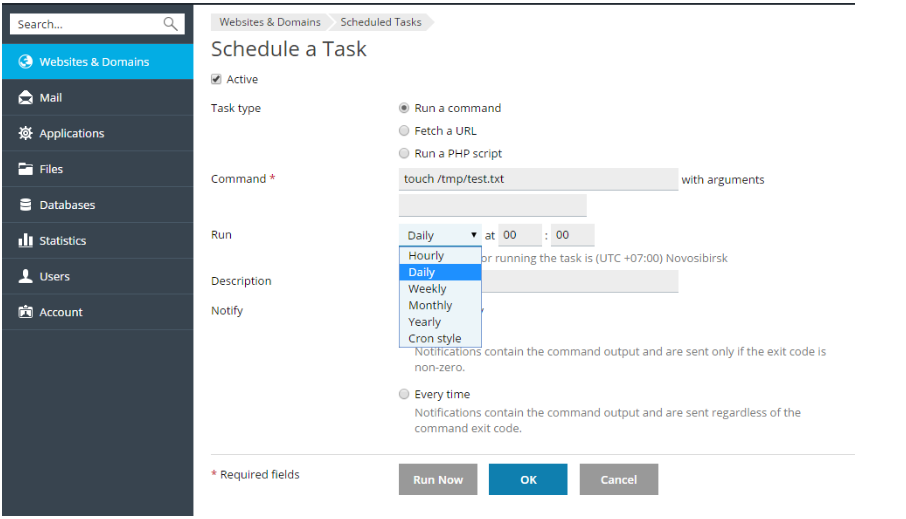Click the Schedule a Task heading
The height and width of the screenshot is (519, 906).
pyautogui.click(x=288, y=49)
